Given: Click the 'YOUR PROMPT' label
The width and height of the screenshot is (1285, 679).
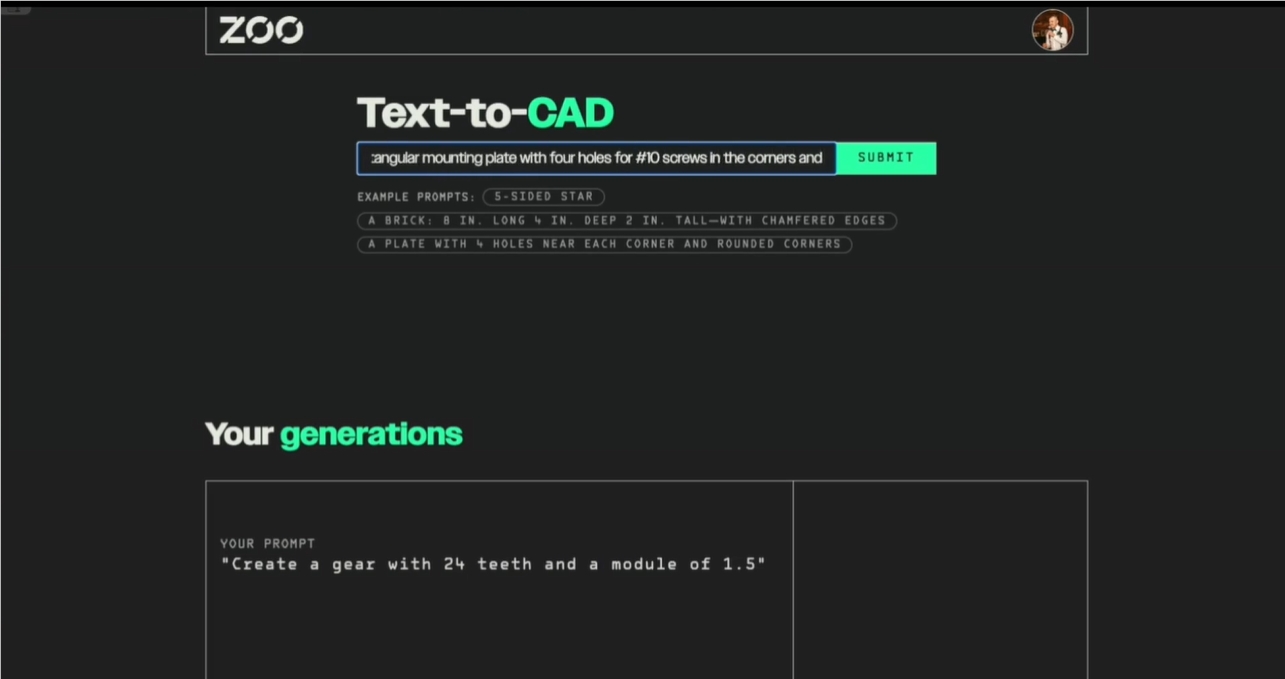Looking at the screenshot, I should [267, 544].
